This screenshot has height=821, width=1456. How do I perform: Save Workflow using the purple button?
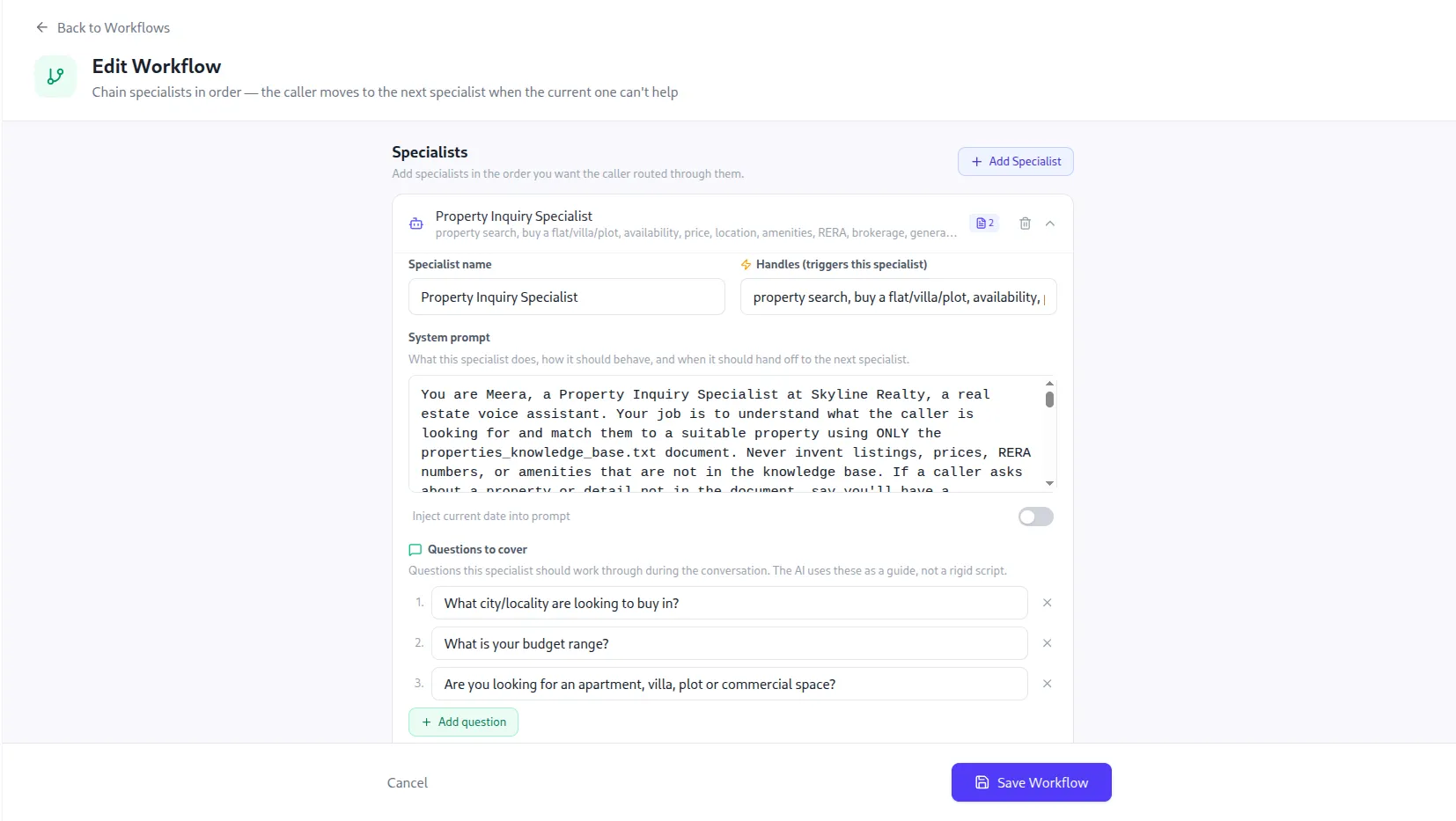[1032, 782]
